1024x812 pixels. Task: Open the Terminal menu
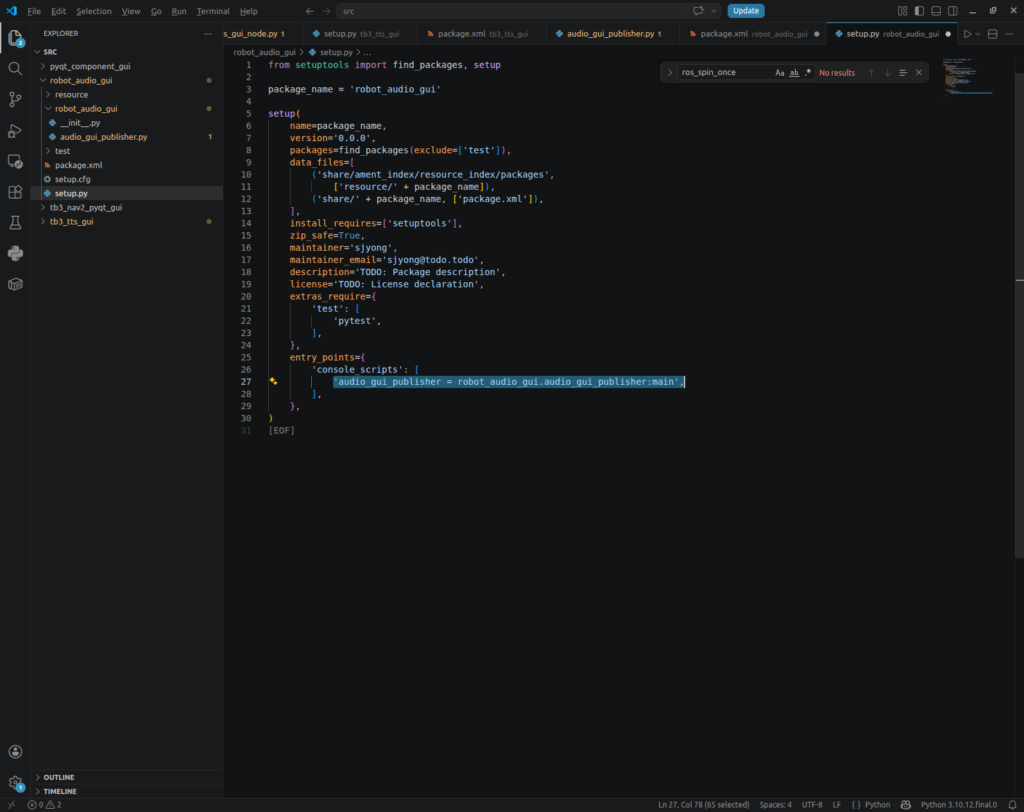pyautogui.click(x=213, y=11)
